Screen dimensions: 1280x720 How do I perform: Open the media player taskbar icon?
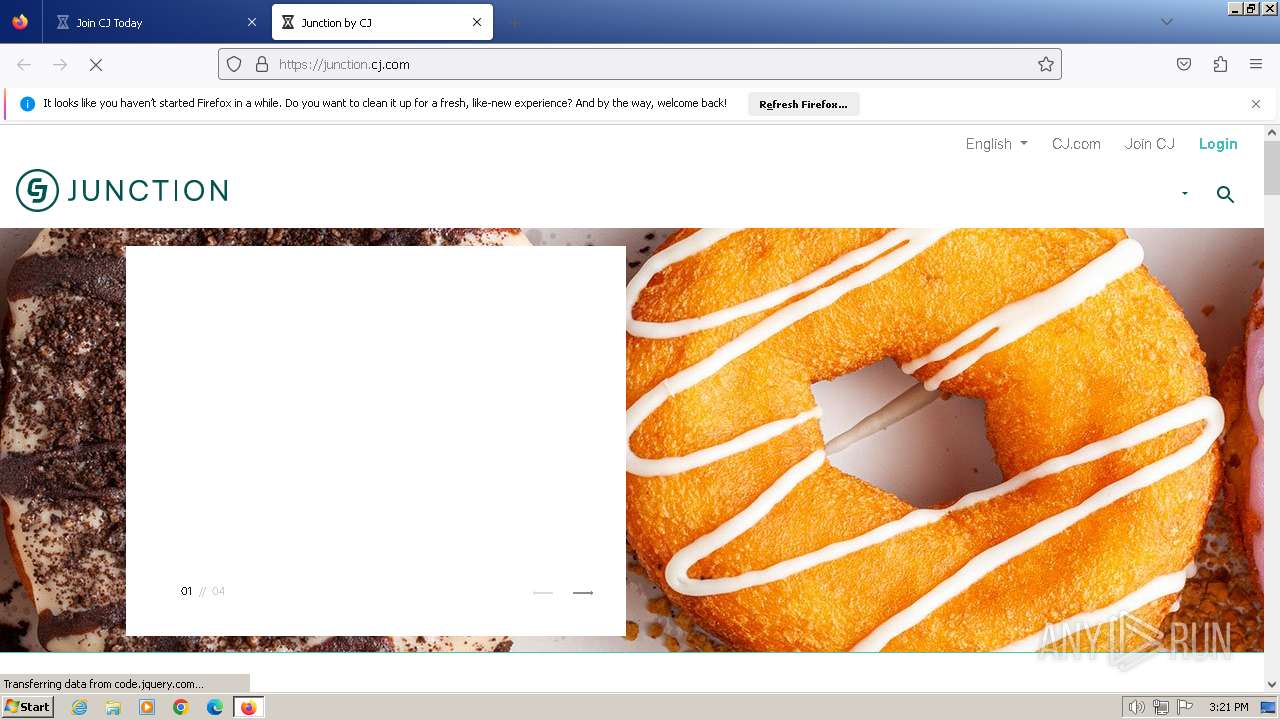pyautogui.click(x=147, y=707)
